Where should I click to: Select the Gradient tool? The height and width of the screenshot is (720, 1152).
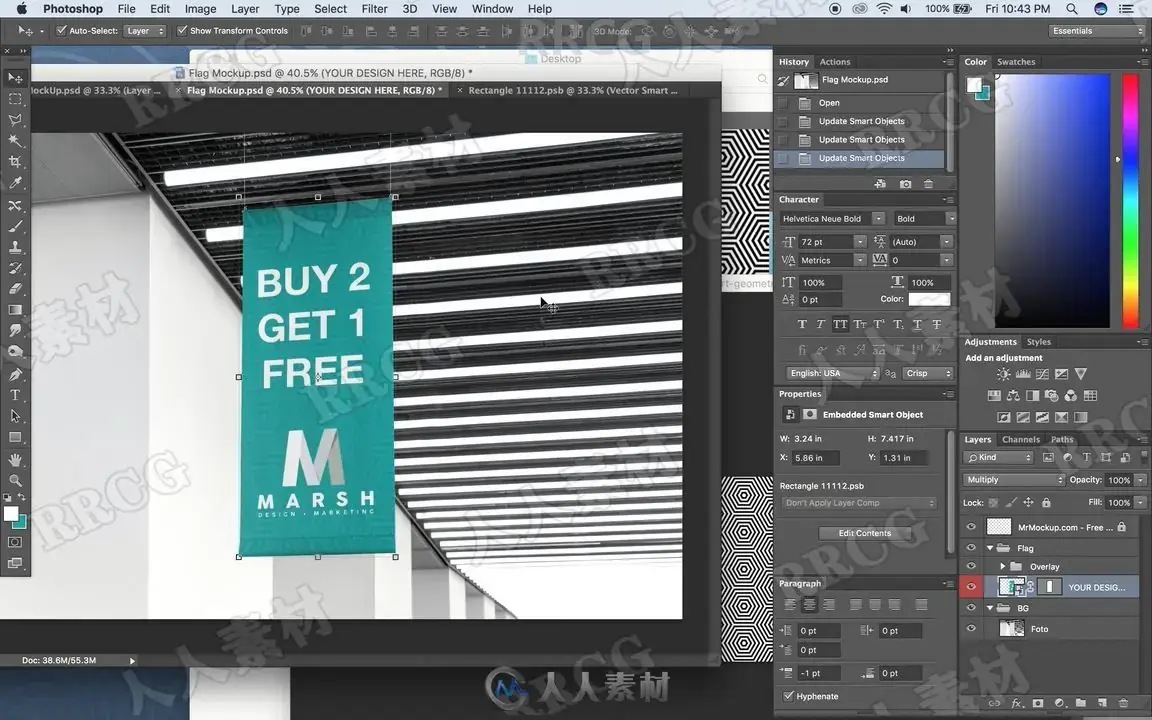[15, 310]
